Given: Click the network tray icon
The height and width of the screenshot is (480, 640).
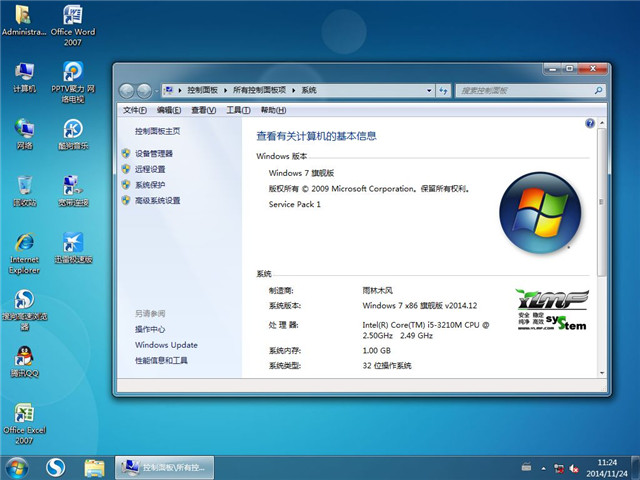Looking at the screenshot, I should 558,468.
